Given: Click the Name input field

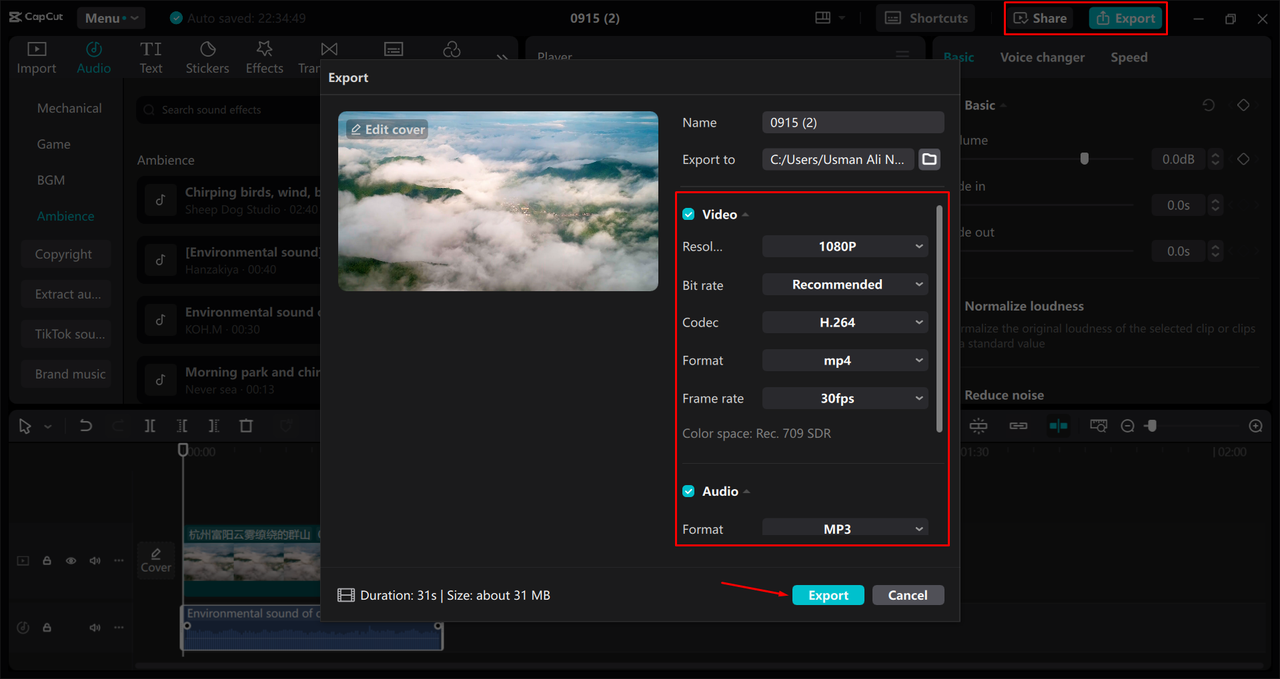Looking at the screenshot, I should click(x=853, y=122).
